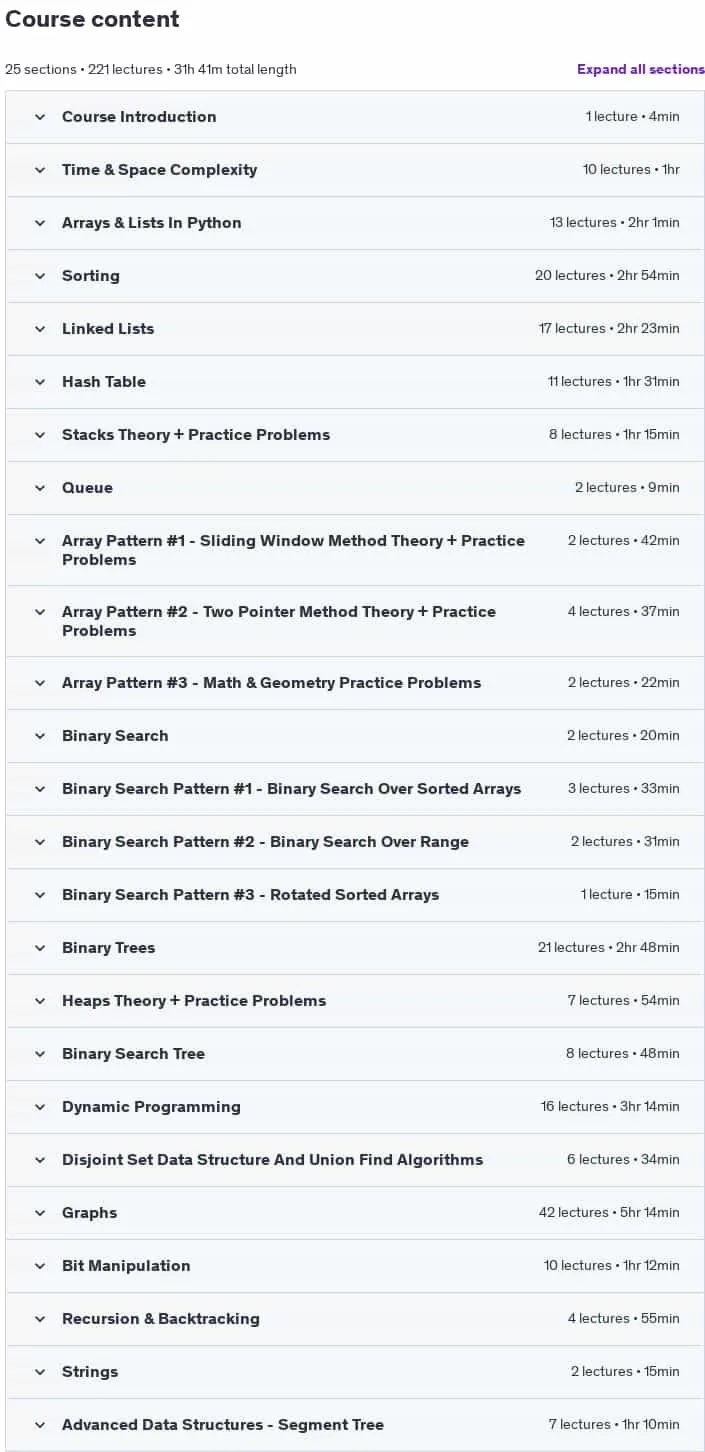Expand Graphs section via chevron icon

40,1213
